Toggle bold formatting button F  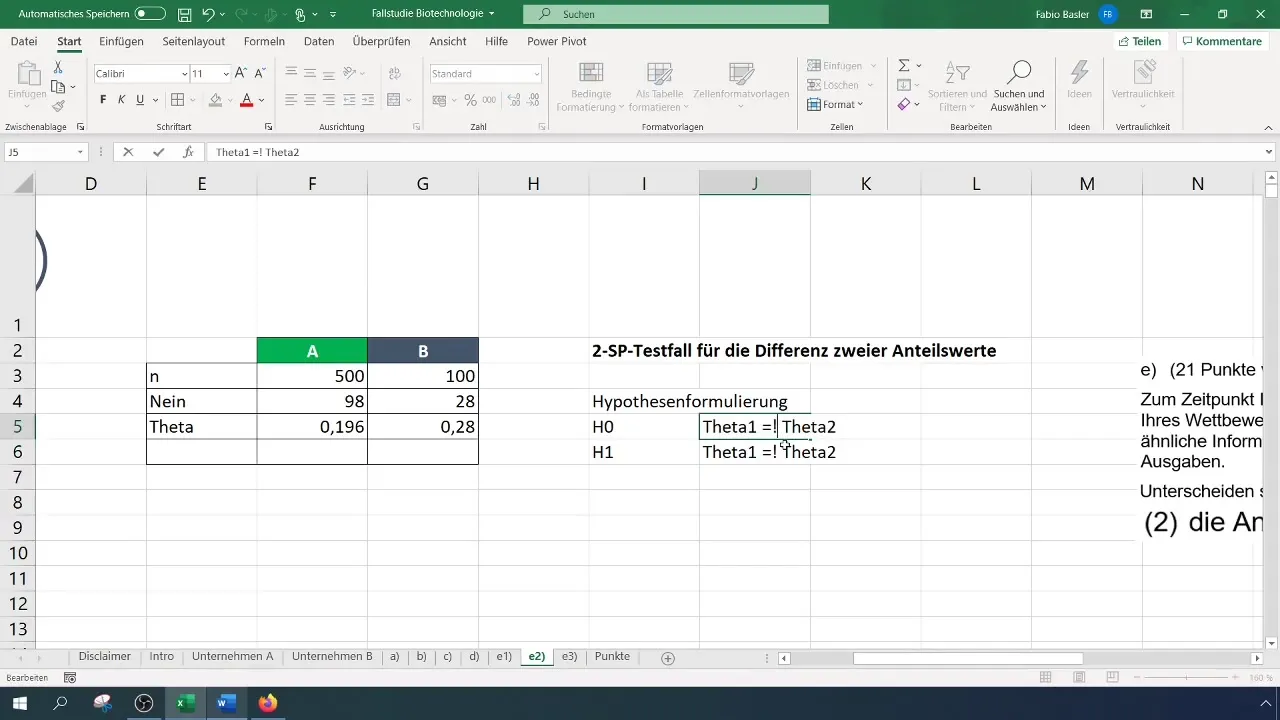click(103, 100)
